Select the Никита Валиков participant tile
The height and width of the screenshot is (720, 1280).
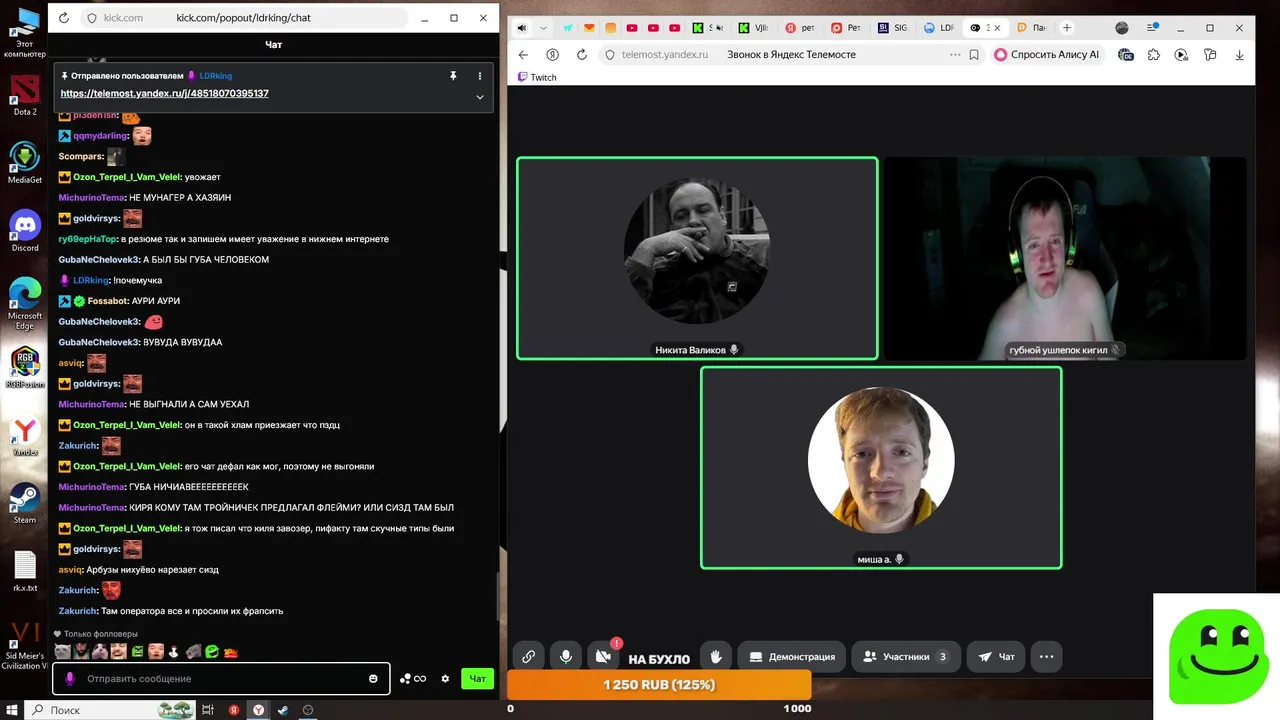(x=697, y=258)
